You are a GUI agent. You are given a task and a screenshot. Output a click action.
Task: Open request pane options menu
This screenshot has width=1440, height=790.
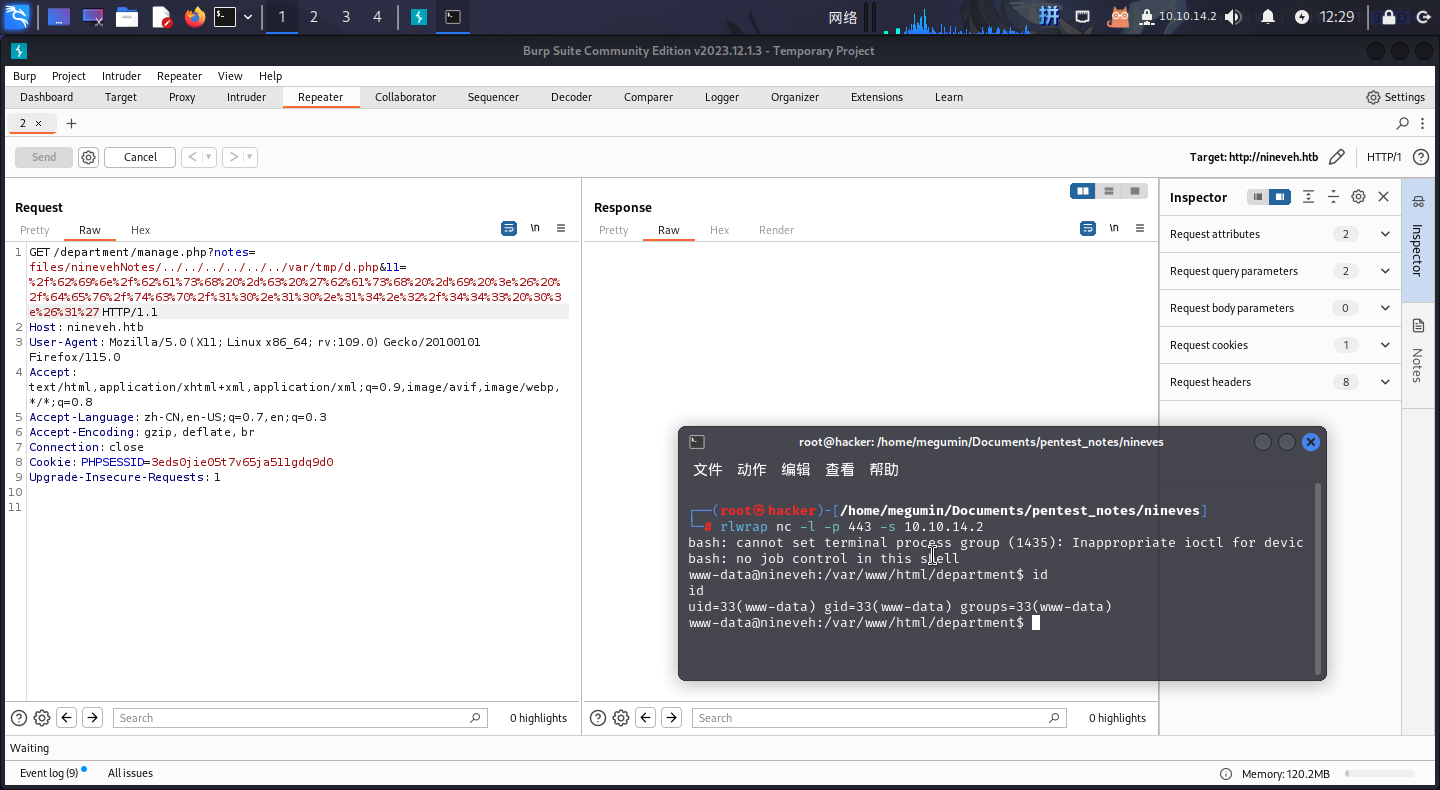coord(561,228)
